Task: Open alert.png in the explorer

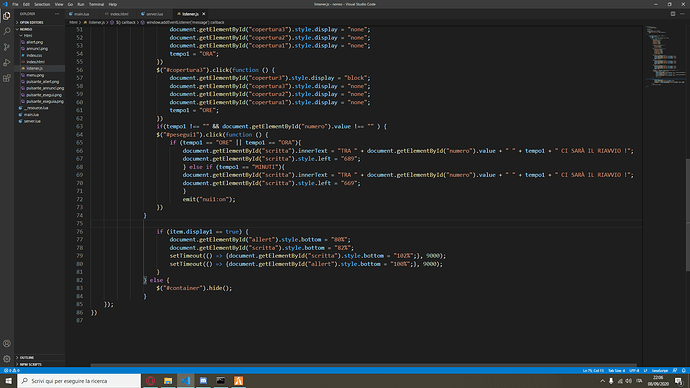Action: coord(34,42)
